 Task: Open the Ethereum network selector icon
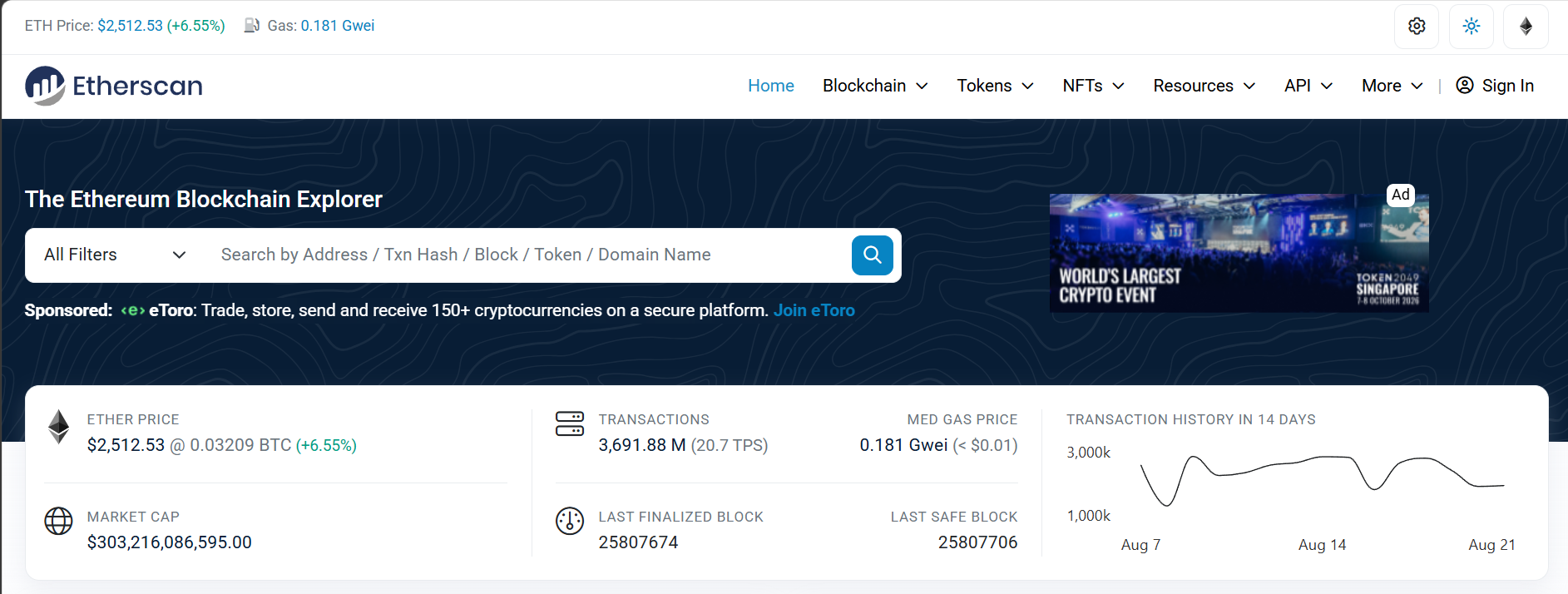pos(1526,26)
